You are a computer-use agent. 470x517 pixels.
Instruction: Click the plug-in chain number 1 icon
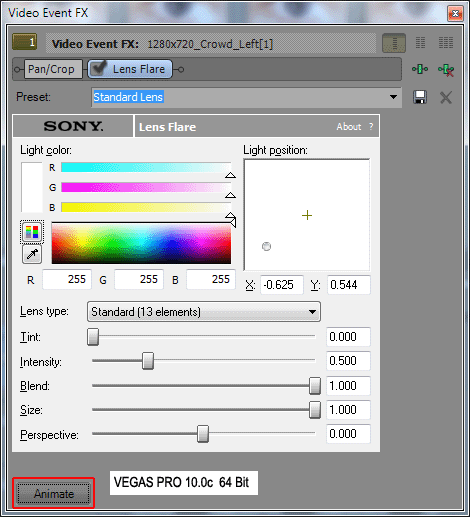tap(24, 42)
